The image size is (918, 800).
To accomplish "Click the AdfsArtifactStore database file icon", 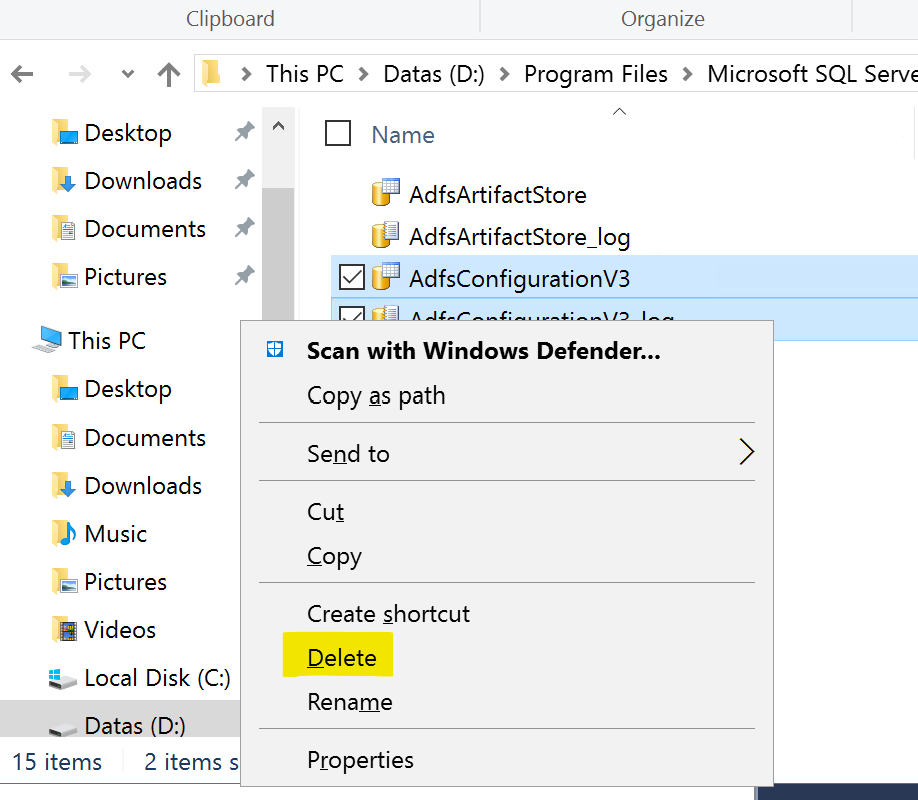I will (x=386, y=193).
